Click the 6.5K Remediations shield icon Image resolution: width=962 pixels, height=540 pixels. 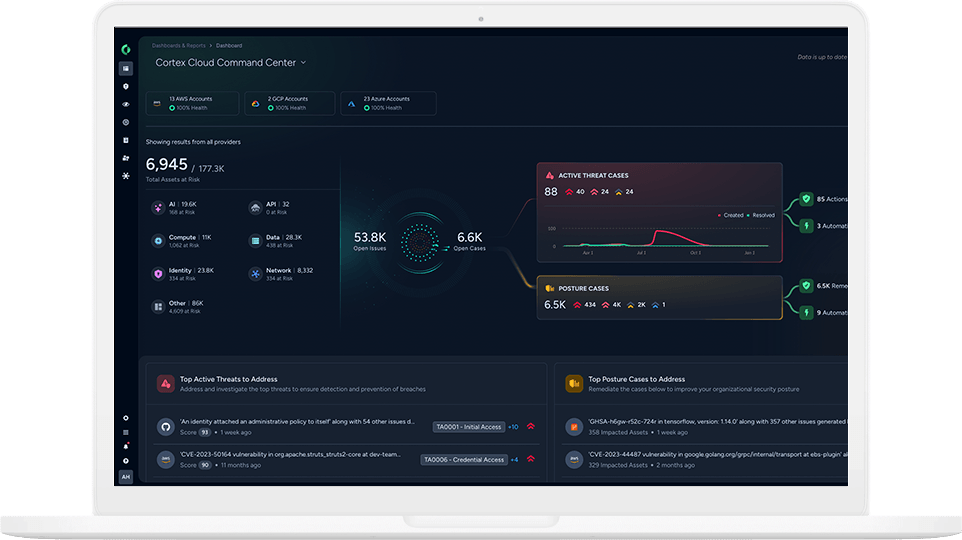pyautogui.click(x=806, y=285)
